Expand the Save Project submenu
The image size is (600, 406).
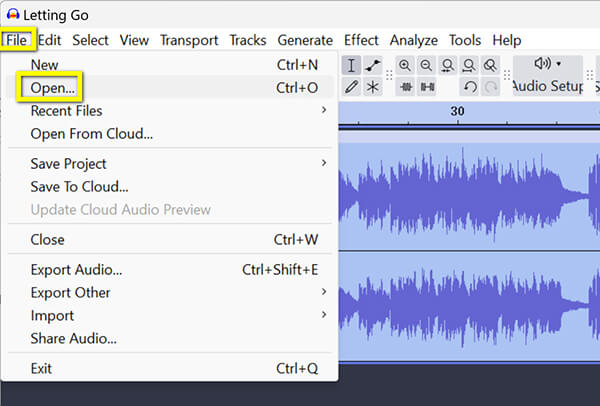pyautogui.click(x=170, y=163)
